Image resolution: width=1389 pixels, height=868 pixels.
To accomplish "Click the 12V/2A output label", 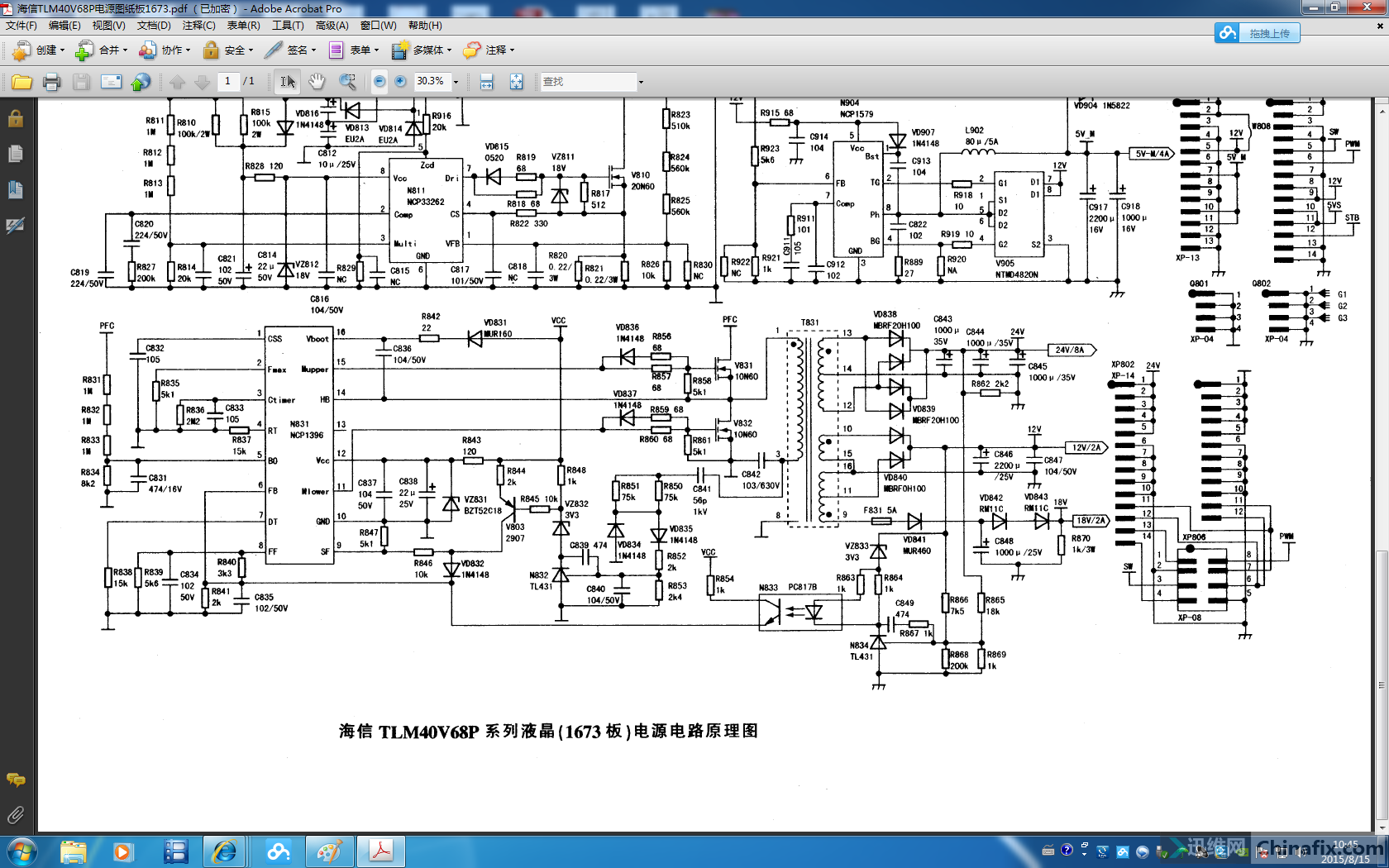I will [1086, 447].
